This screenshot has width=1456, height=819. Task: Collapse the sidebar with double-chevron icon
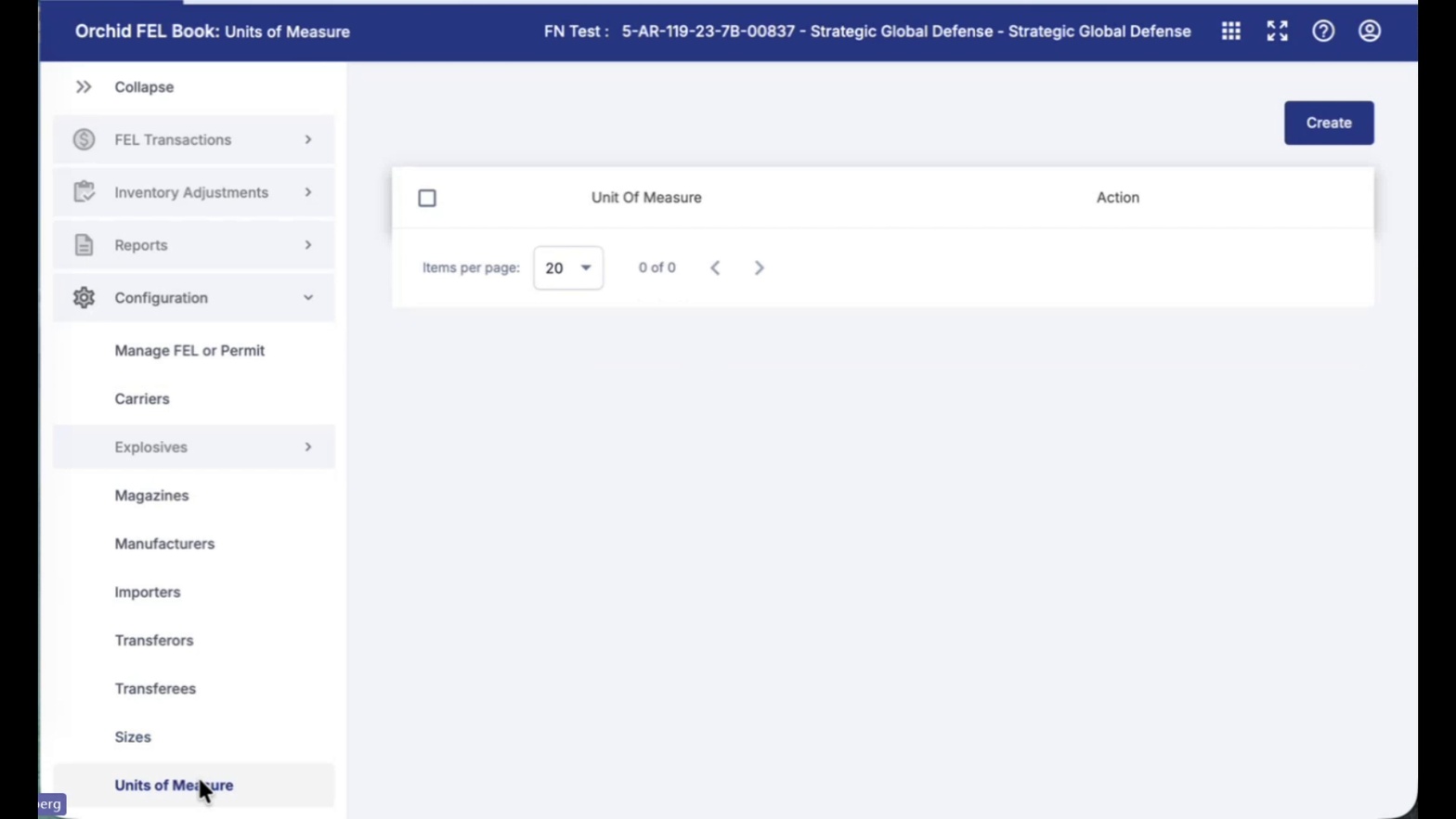[x=84, y=87]
